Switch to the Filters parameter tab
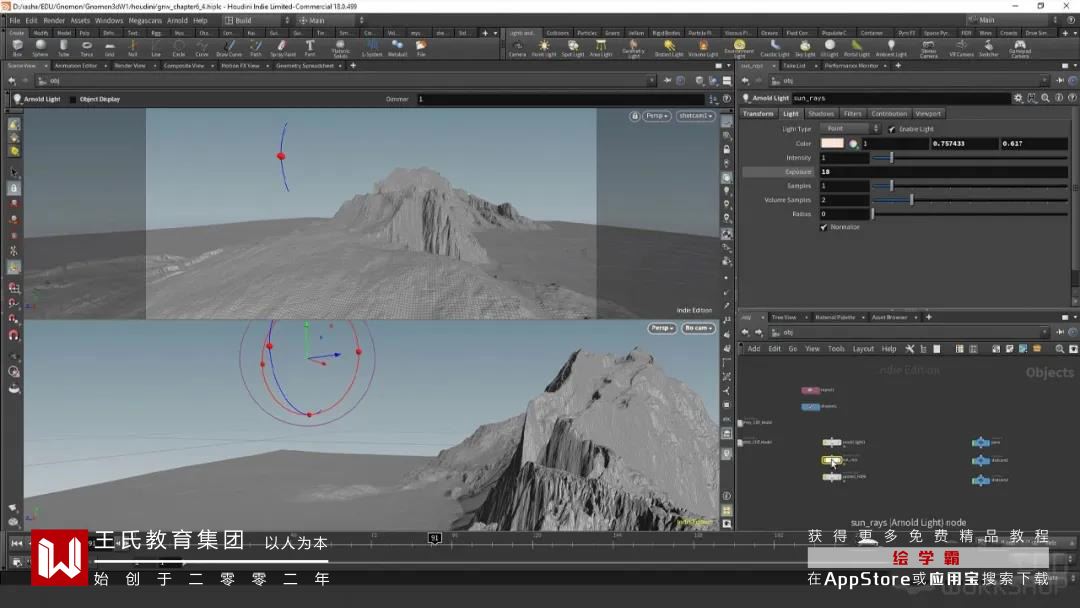The width and height of the screenshot is (1080, 608). [852, 114]
